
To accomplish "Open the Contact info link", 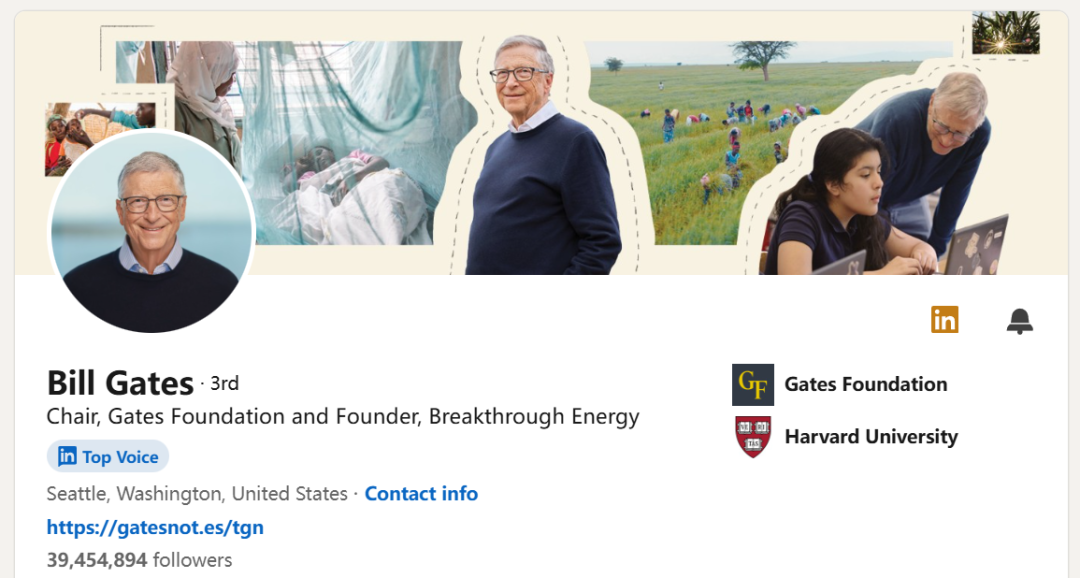I will point(421,494).
